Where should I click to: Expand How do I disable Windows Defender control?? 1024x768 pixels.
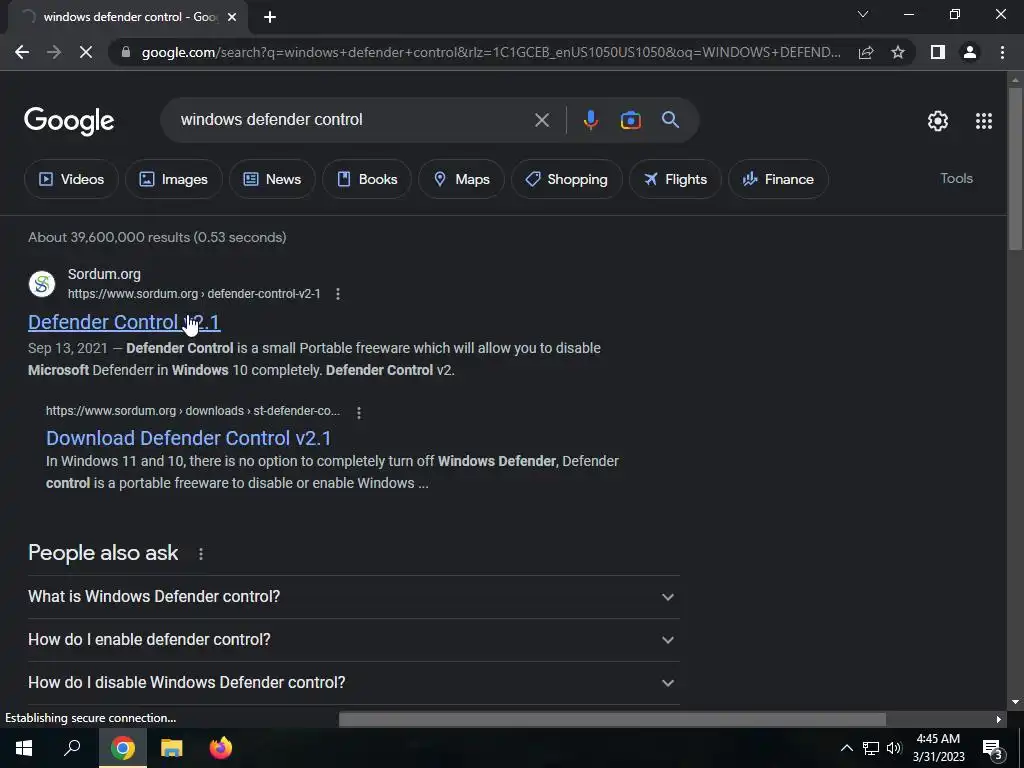(x=353, y=682)
